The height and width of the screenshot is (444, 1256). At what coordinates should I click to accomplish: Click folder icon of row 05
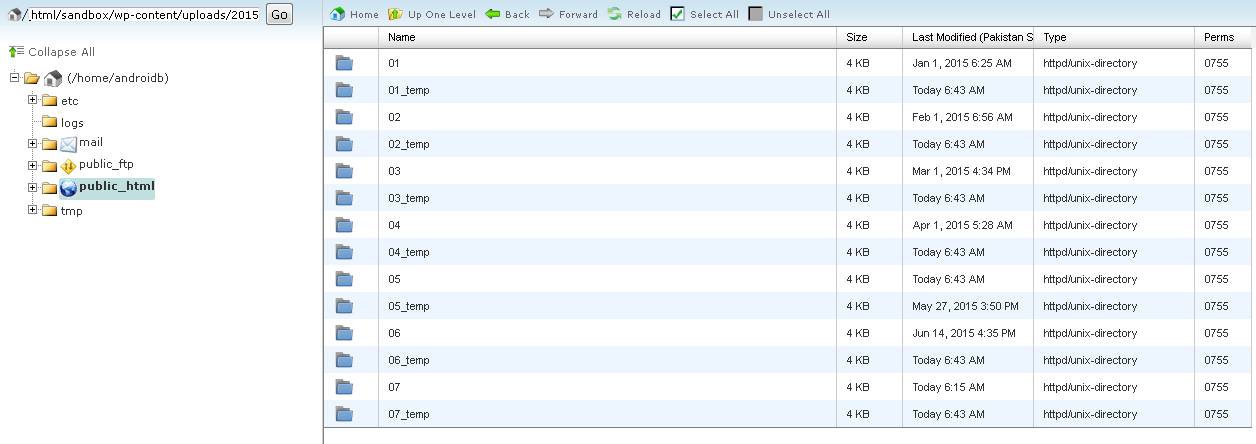344,279
